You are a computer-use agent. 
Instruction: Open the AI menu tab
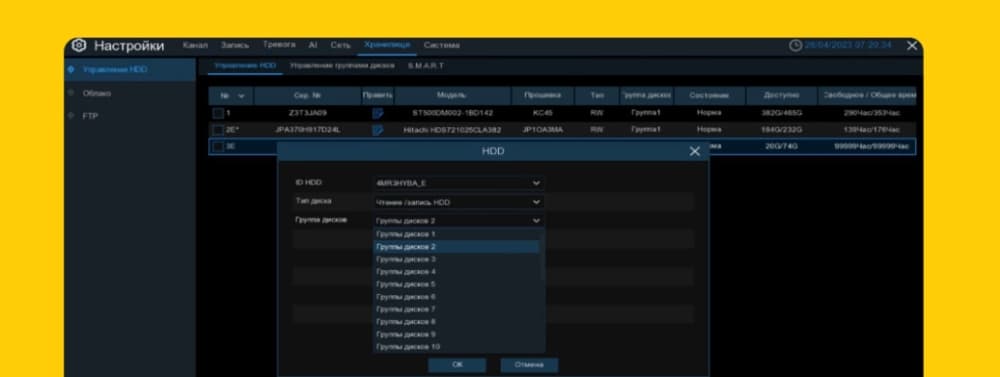coord(312,45)
